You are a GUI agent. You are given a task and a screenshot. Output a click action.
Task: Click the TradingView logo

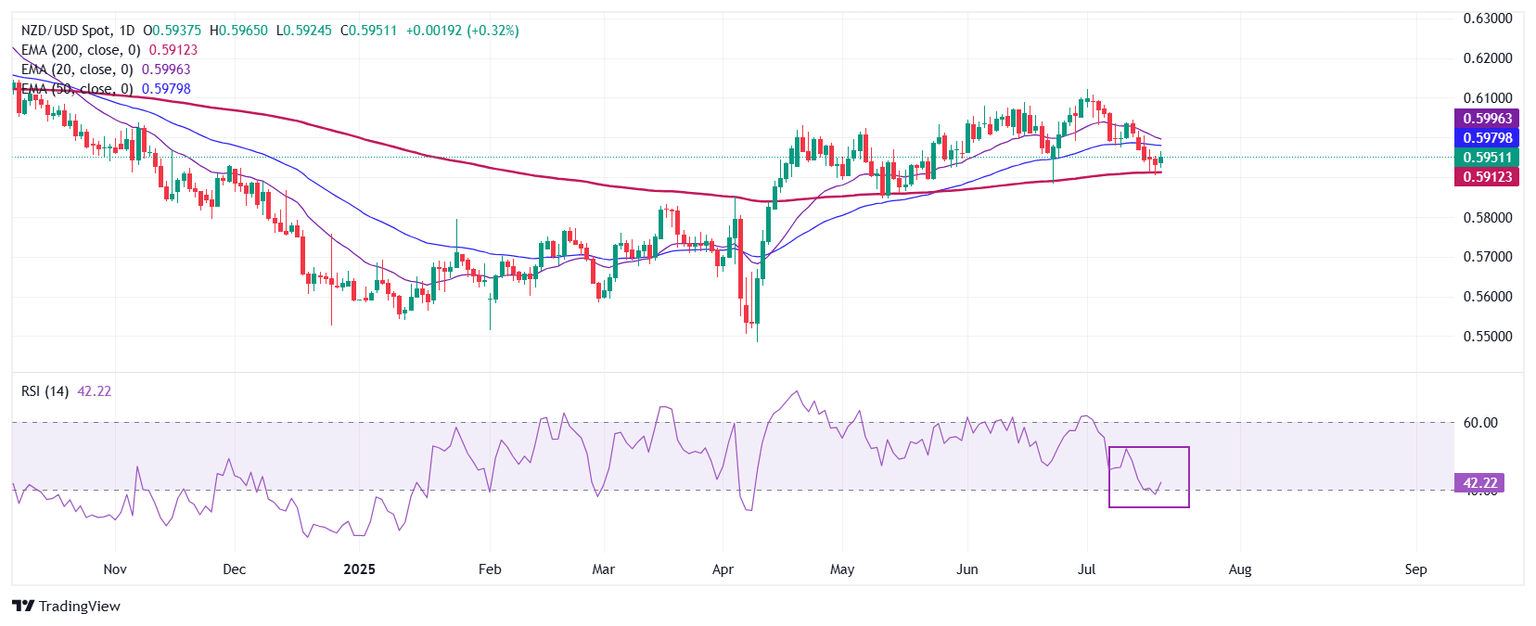(65, 606)
